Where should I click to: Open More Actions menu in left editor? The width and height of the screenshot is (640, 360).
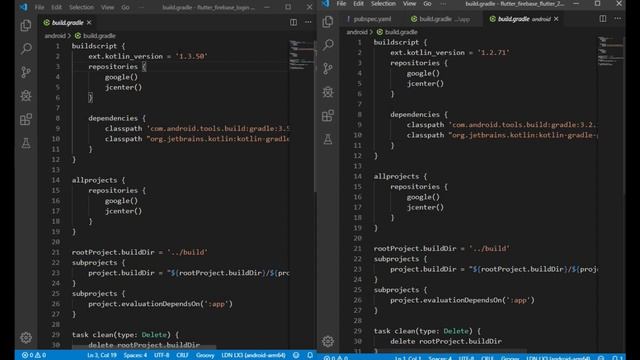(x=308, y=22)
